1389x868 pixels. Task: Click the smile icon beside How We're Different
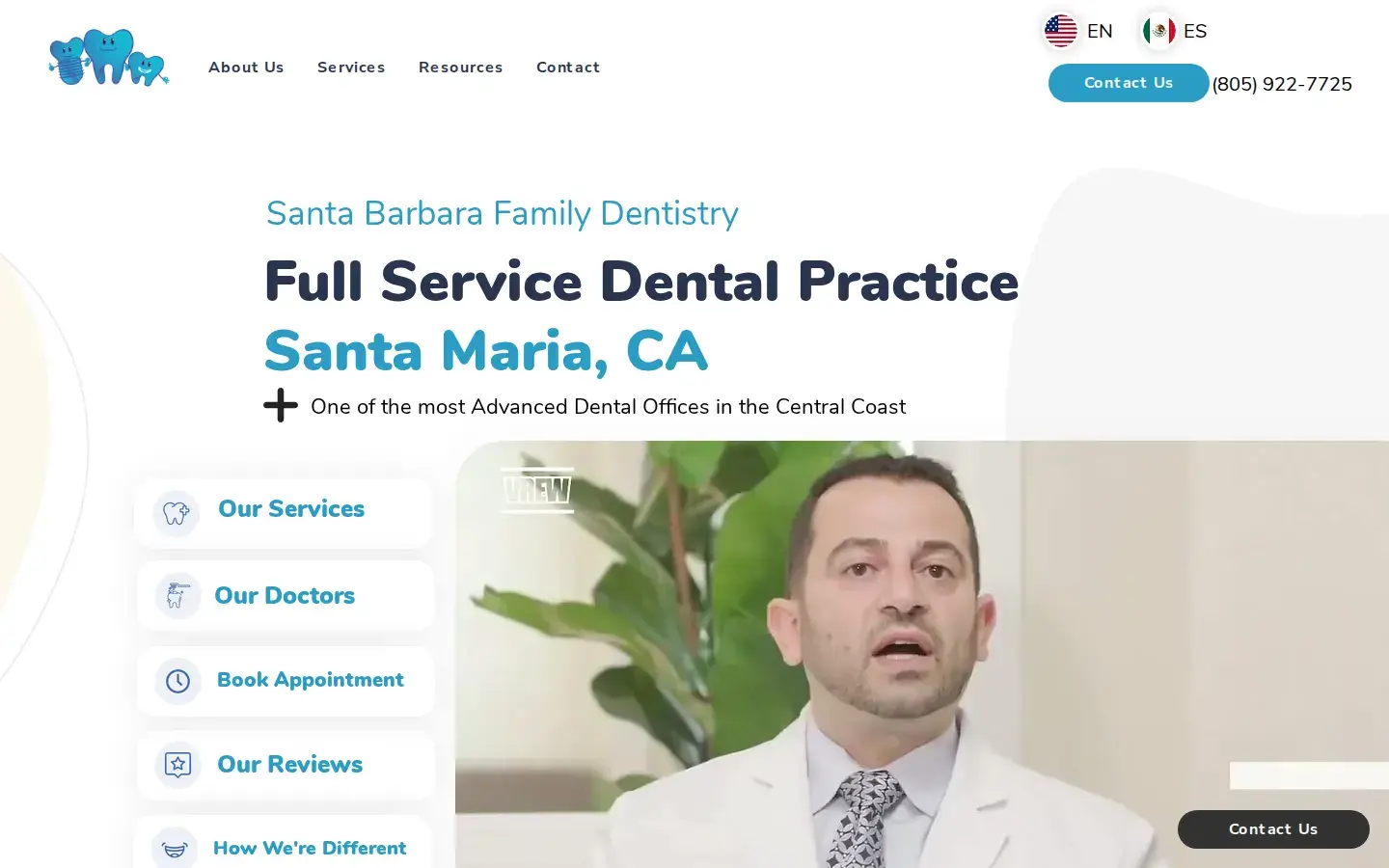pyautogui.click(x=175, y=849)
